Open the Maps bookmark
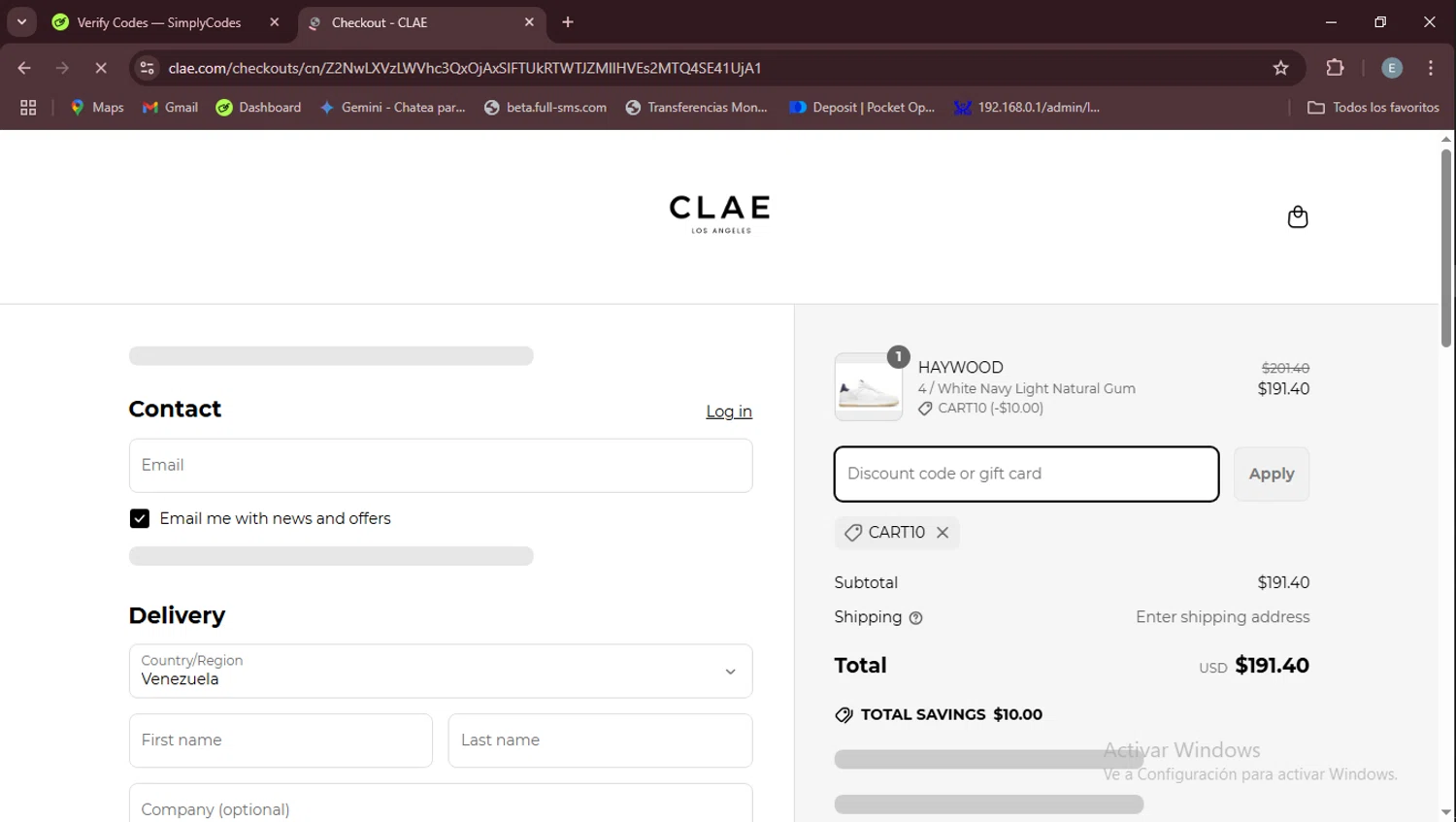 (x=97, y=108)
